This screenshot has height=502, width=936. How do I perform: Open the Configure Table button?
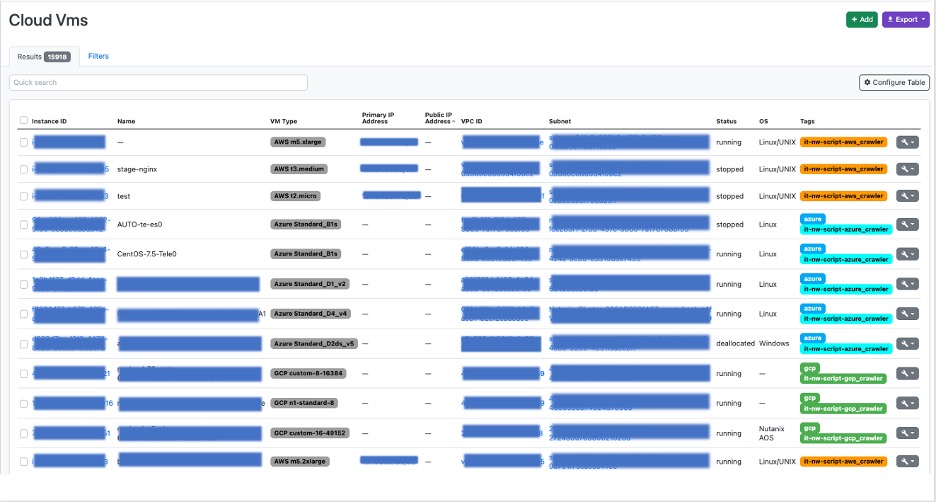pos(894,82)
